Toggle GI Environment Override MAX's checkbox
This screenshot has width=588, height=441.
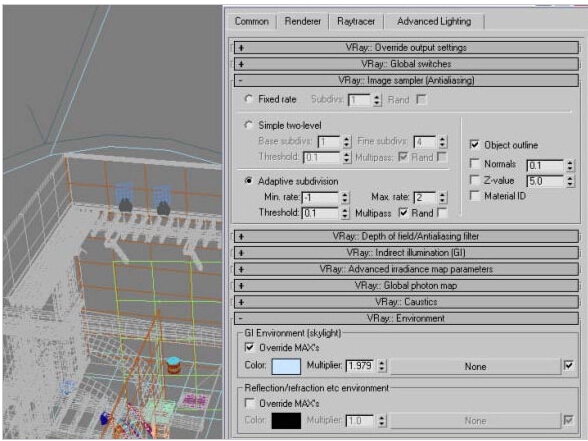point(249,347)
